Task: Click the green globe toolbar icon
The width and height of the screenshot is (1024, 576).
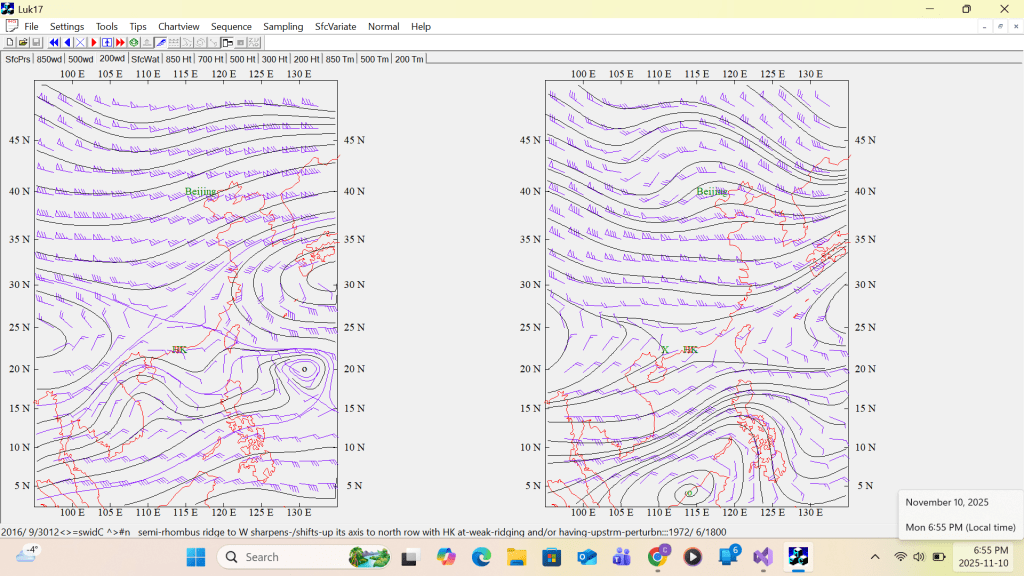Action: pos(133,43)
